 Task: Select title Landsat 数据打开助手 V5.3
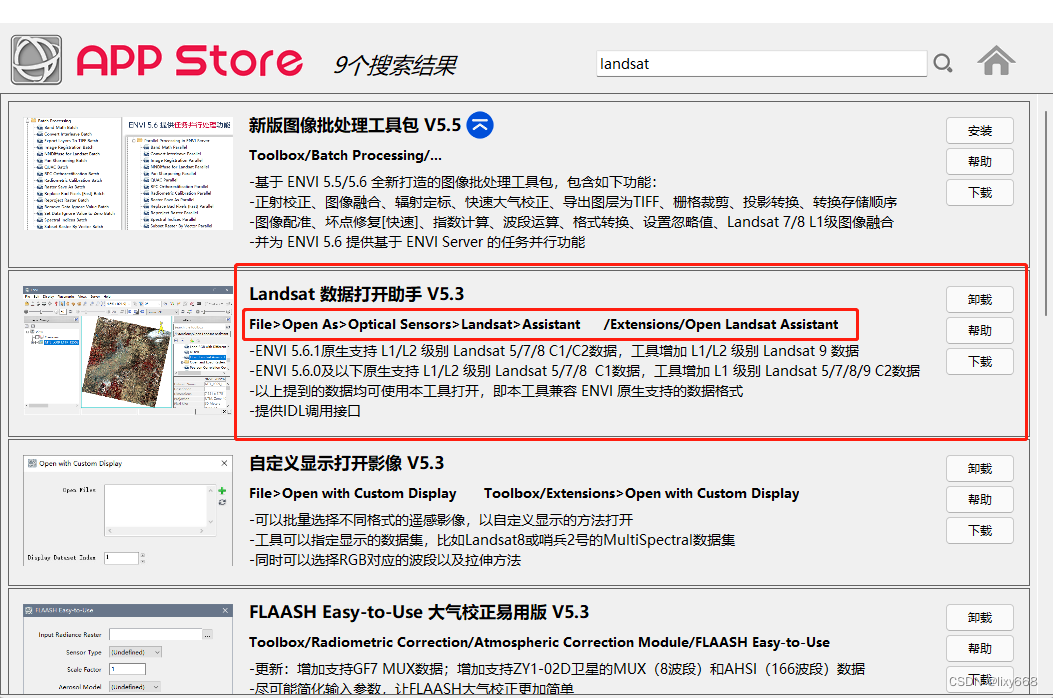tap(357, 294)
